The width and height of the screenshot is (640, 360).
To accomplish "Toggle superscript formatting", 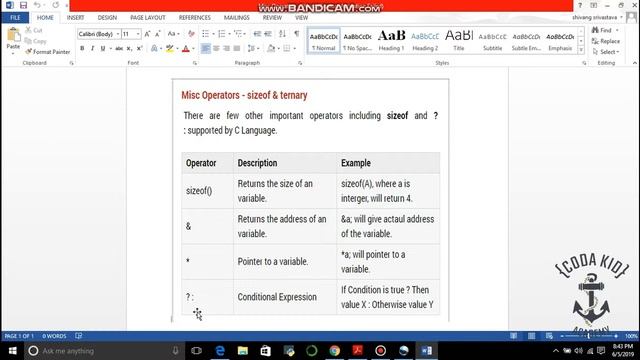I will (x=140, y=48).
